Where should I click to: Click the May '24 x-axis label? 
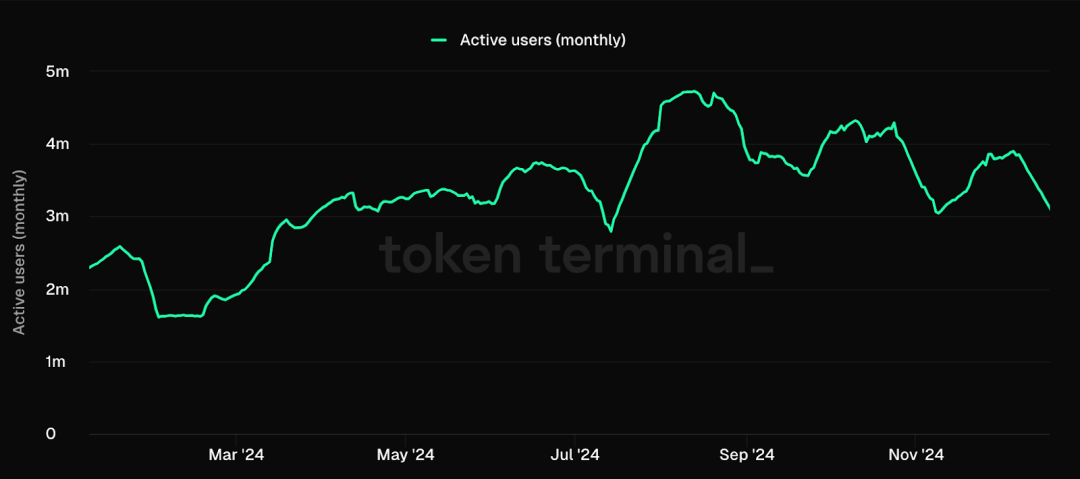point(406,455)
